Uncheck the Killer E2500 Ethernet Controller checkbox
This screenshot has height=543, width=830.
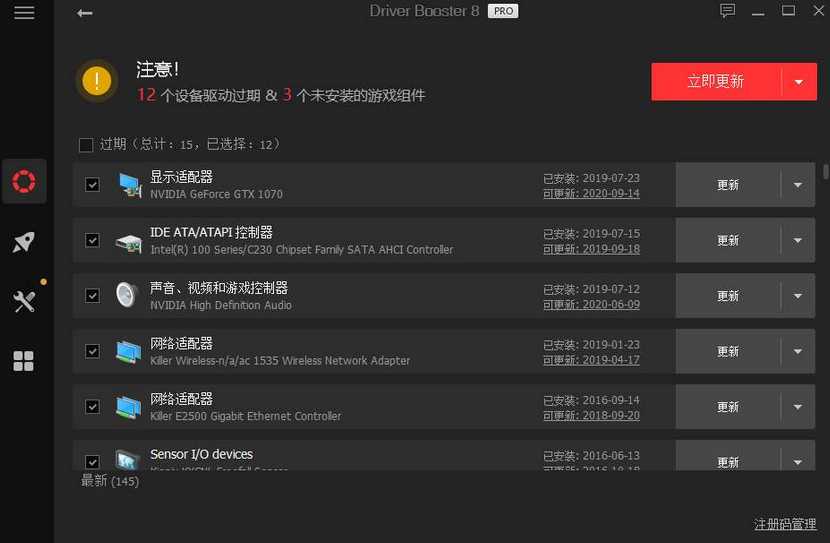[x=93, y=407]
